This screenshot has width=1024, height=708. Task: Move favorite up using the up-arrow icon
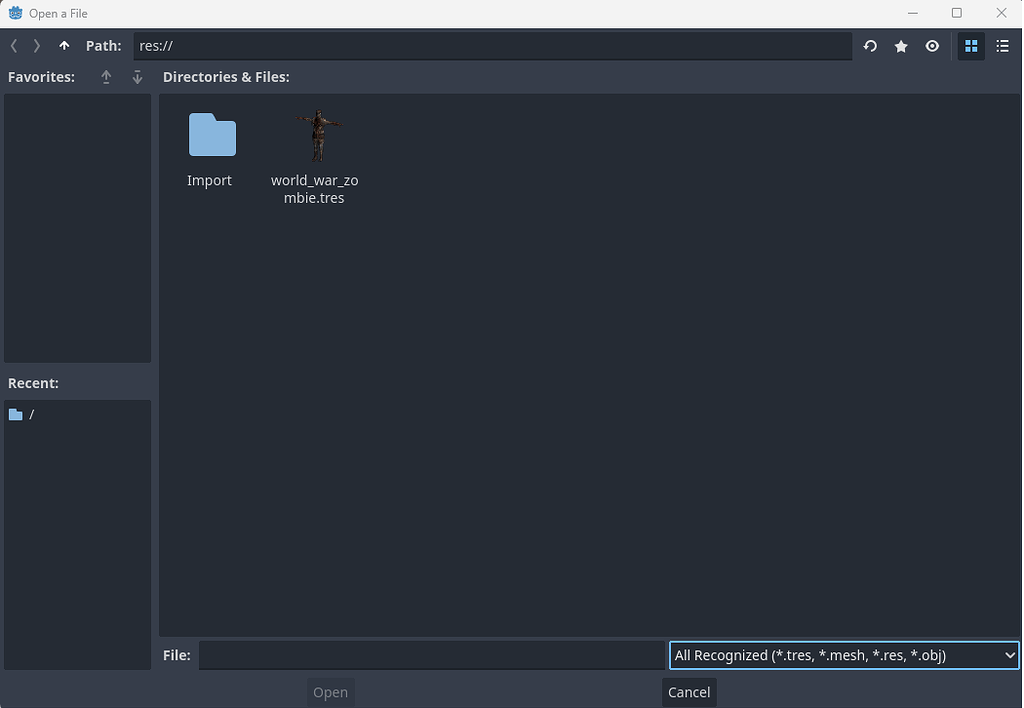point(105,76)
